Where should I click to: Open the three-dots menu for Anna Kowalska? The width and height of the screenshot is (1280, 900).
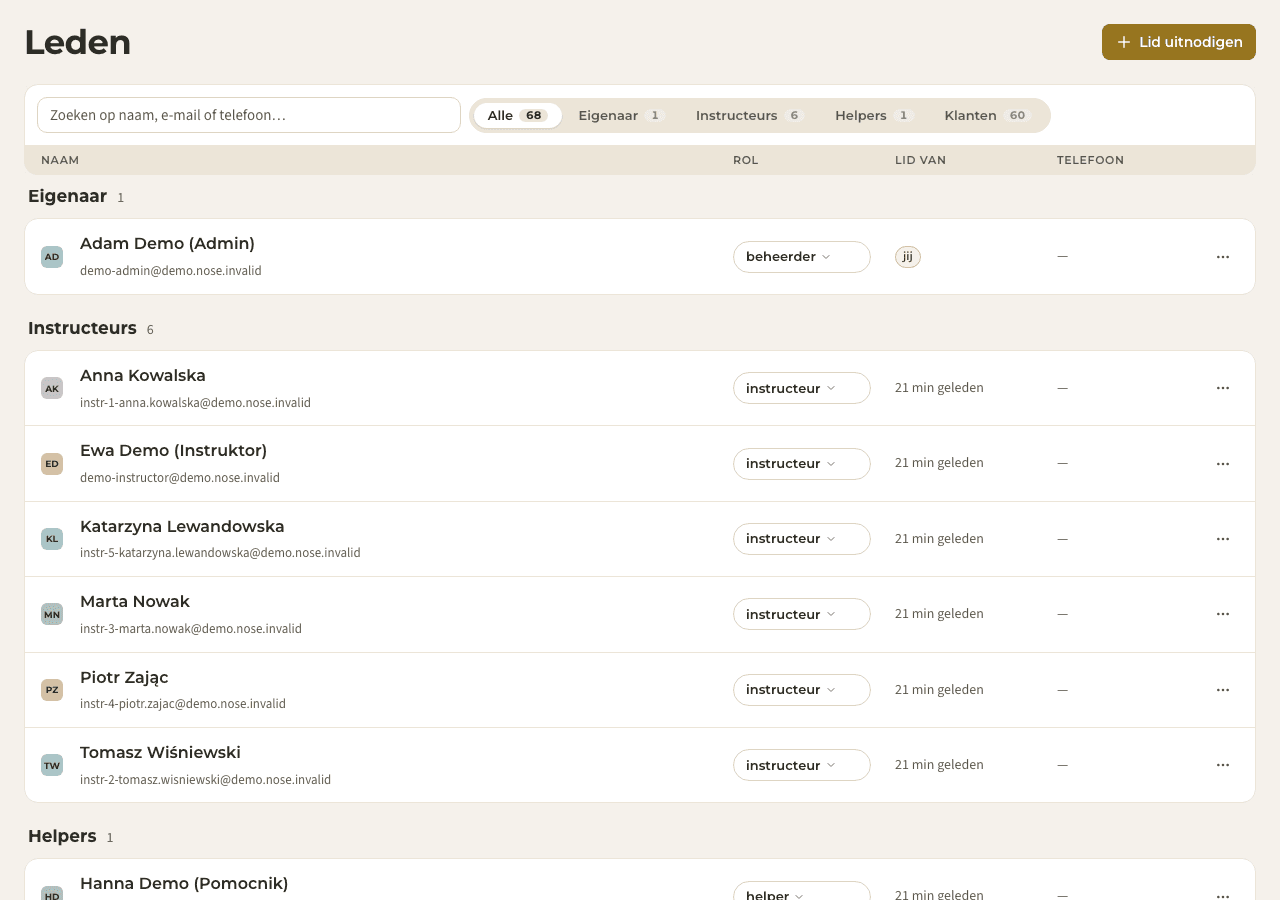(1222, 388)
